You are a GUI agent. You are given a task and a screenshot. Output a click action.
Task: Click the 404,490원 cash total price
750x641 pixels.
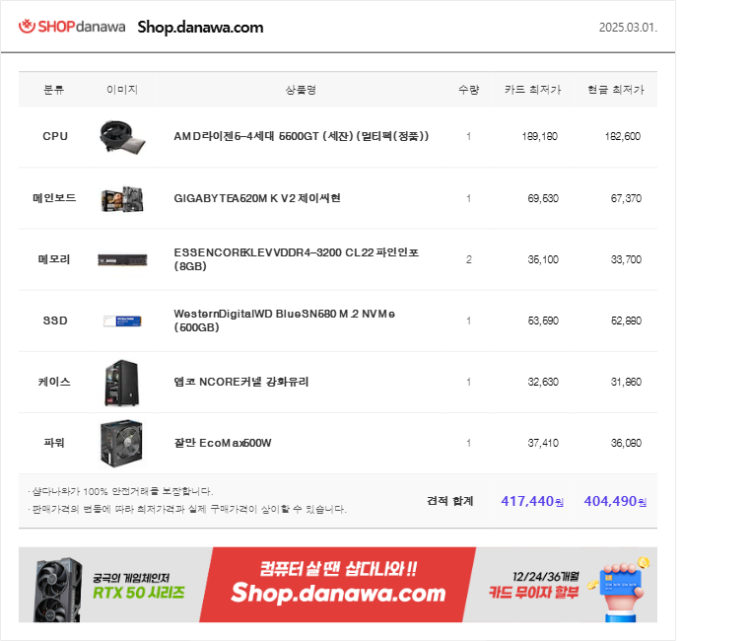(x=615, y=501)
